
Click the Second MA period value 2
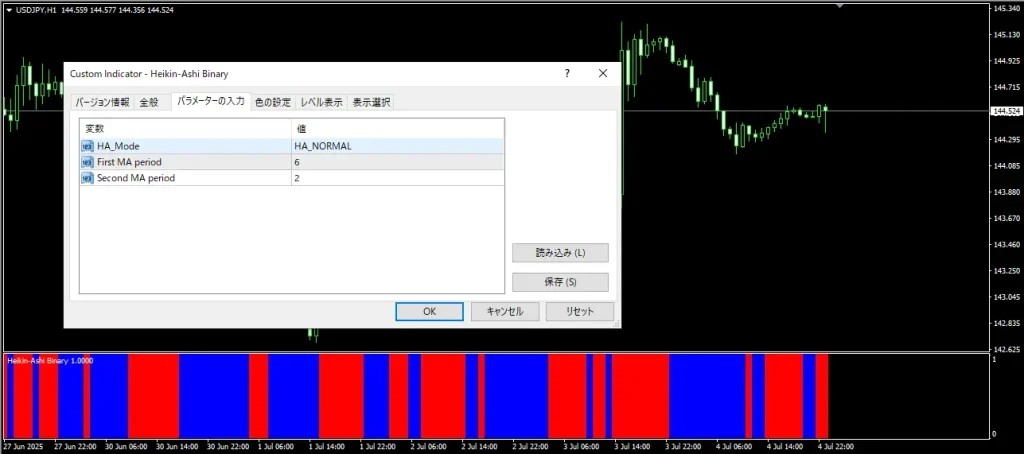click(x=398, y=178)
